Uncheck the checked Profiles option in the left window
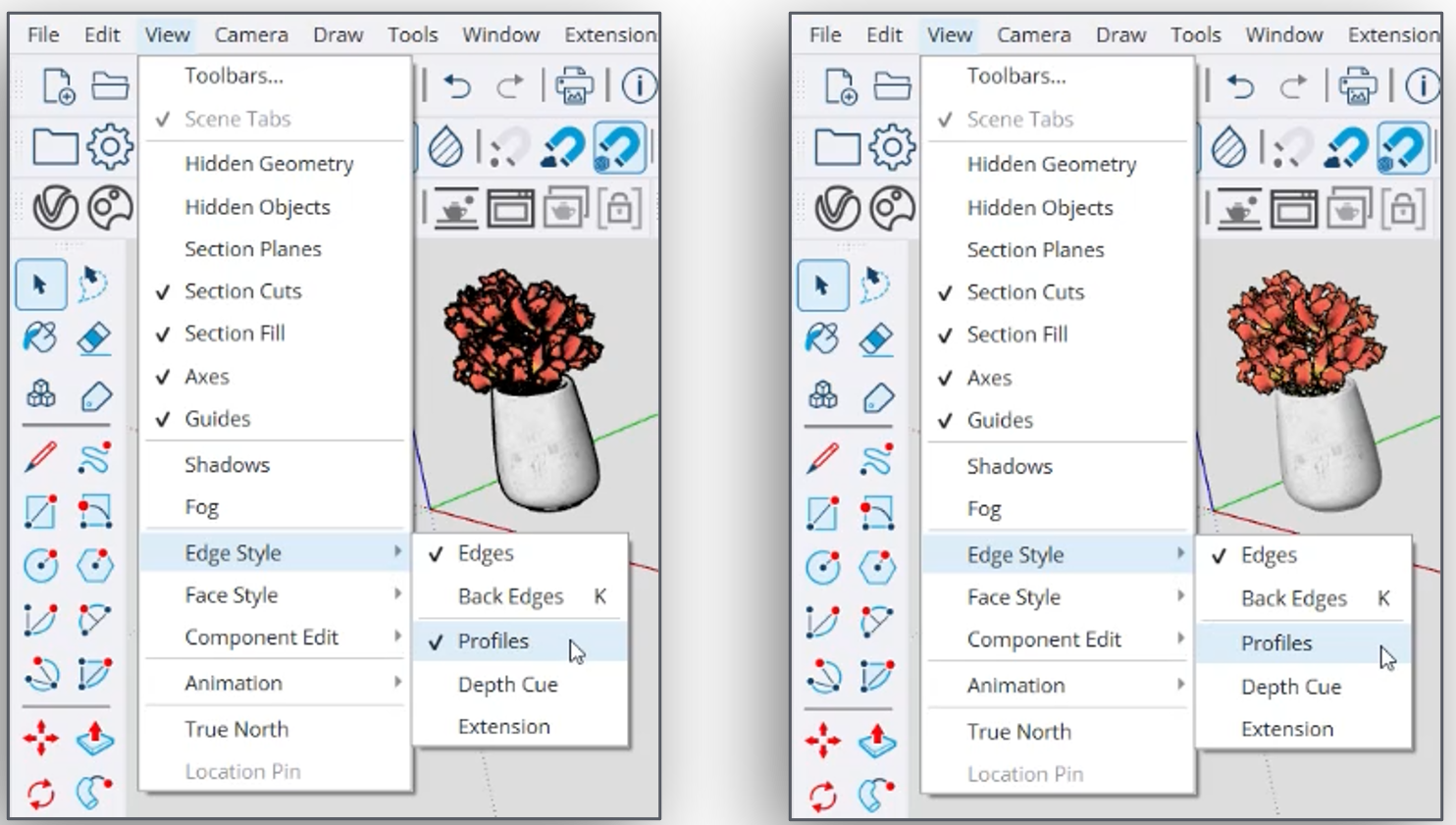The image size is (1456, 825). coord(493,641)
